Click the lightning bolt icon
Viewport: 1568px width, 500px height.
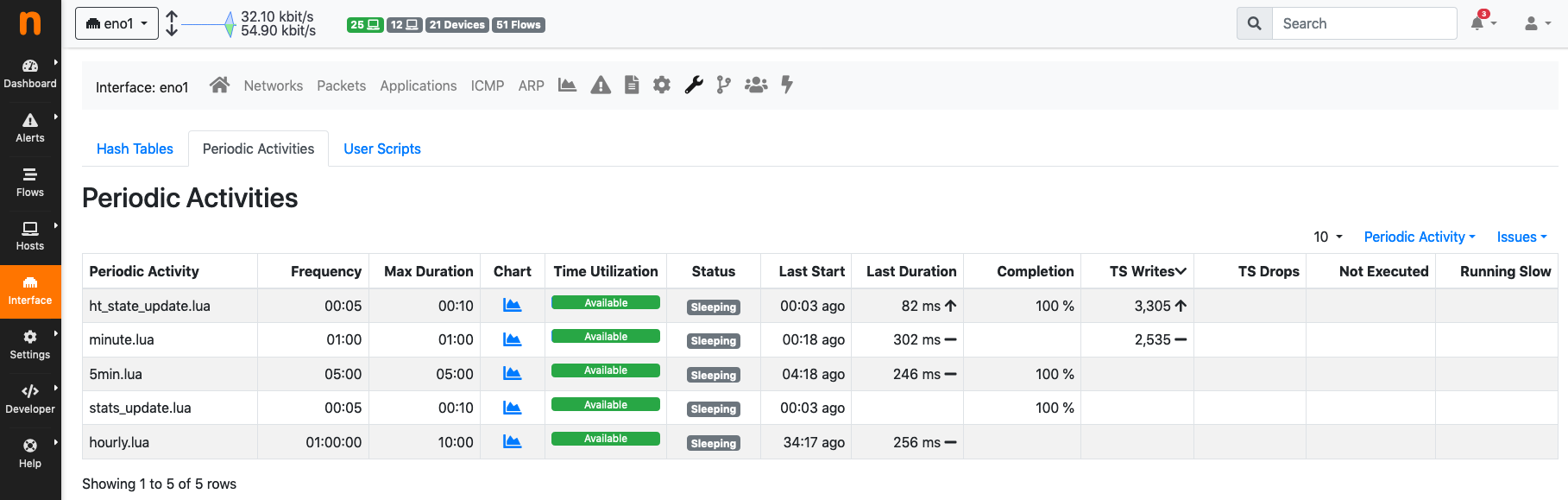click(x=787, y=85)
